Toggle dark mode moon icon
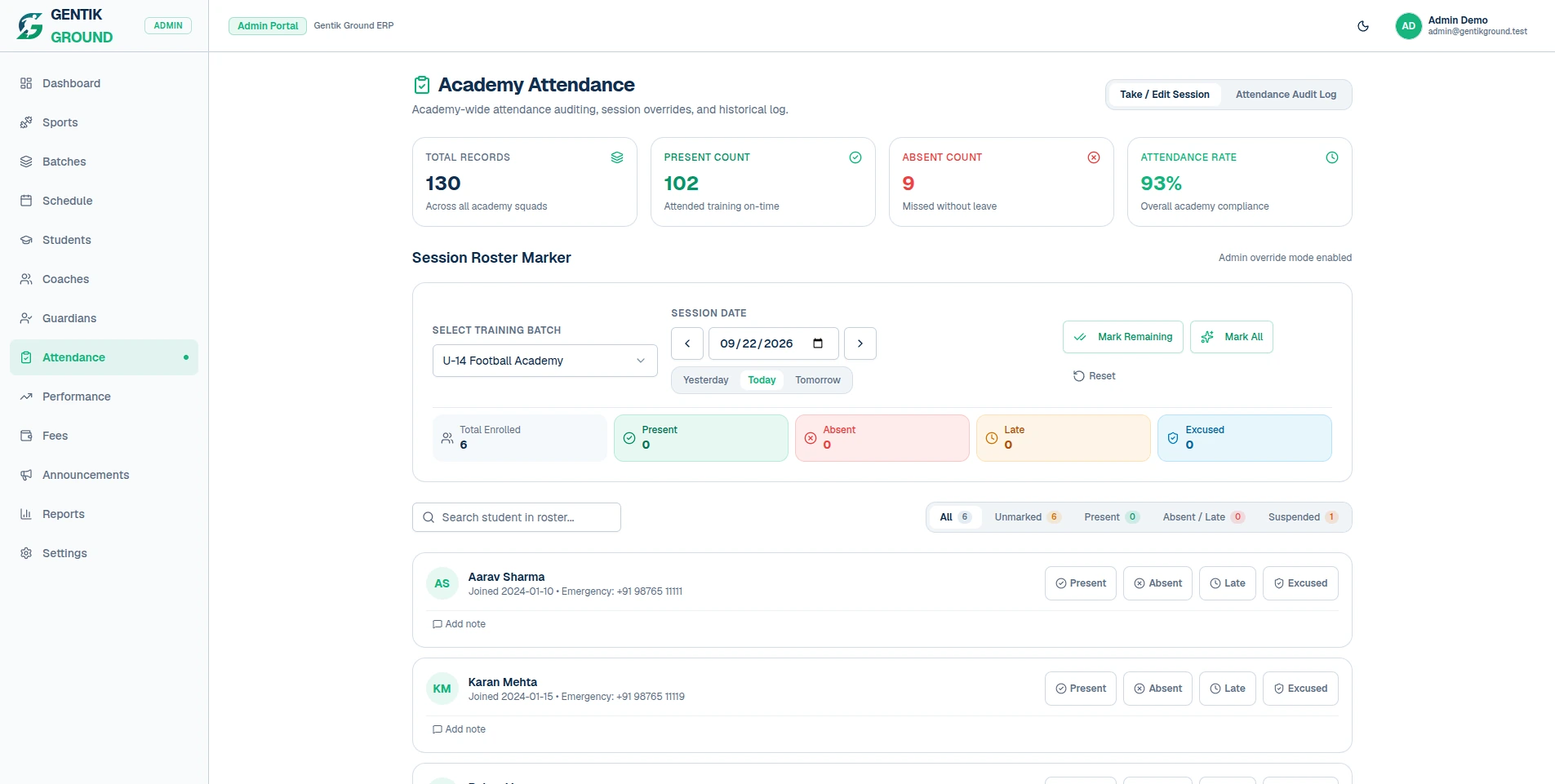Viewport: 1555px width, 784px height. pos(1363,26)
